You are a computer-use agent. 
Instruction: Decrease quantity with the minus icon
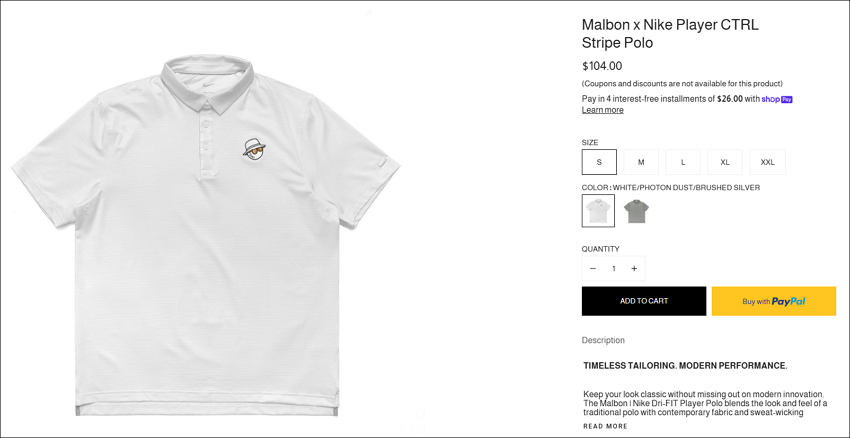(593, 268)
